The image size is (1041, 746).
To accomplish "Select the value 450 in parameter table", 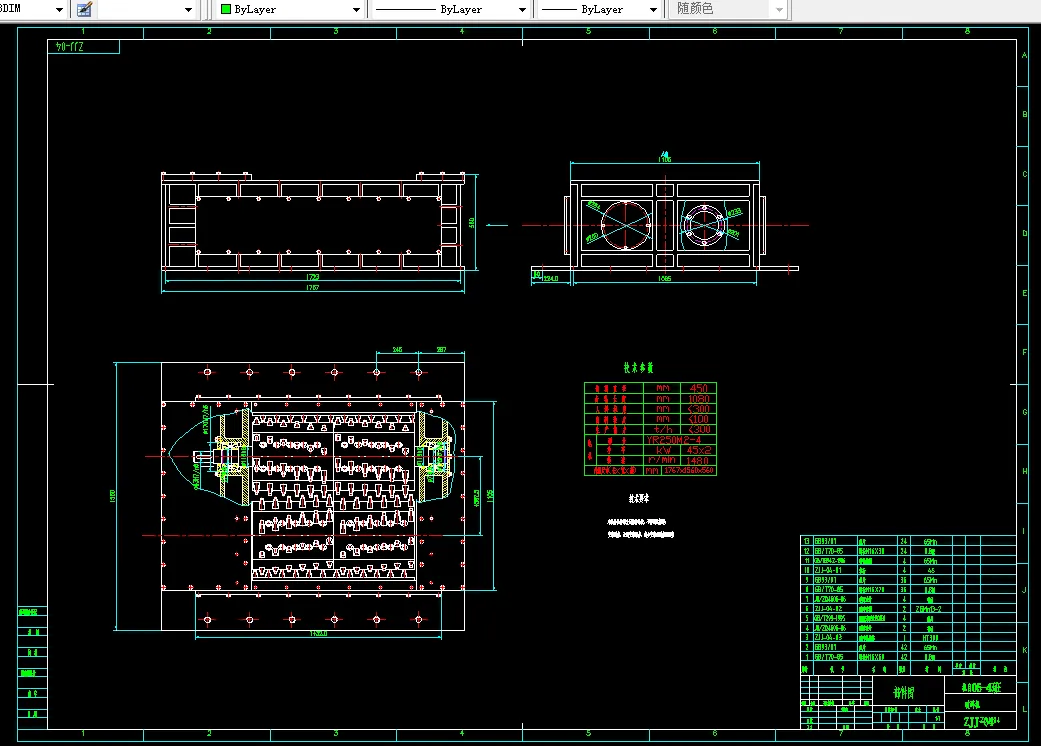I will coord(698,388).
